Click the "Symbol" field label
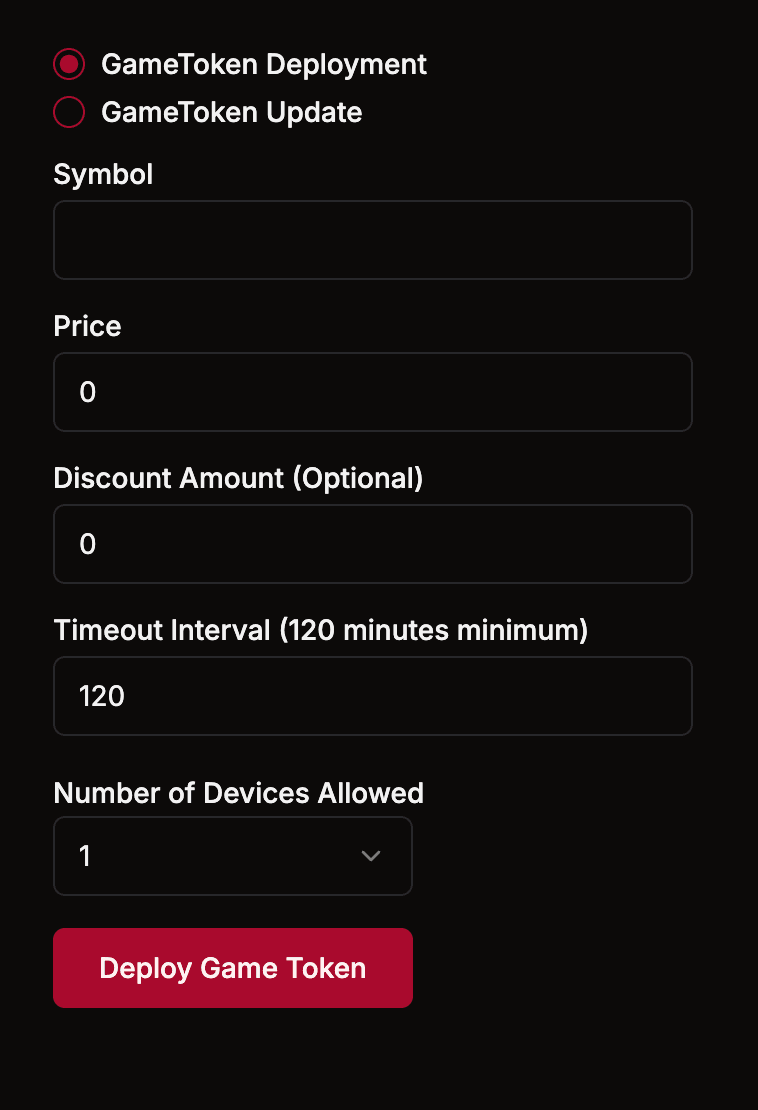 (103, 174)
